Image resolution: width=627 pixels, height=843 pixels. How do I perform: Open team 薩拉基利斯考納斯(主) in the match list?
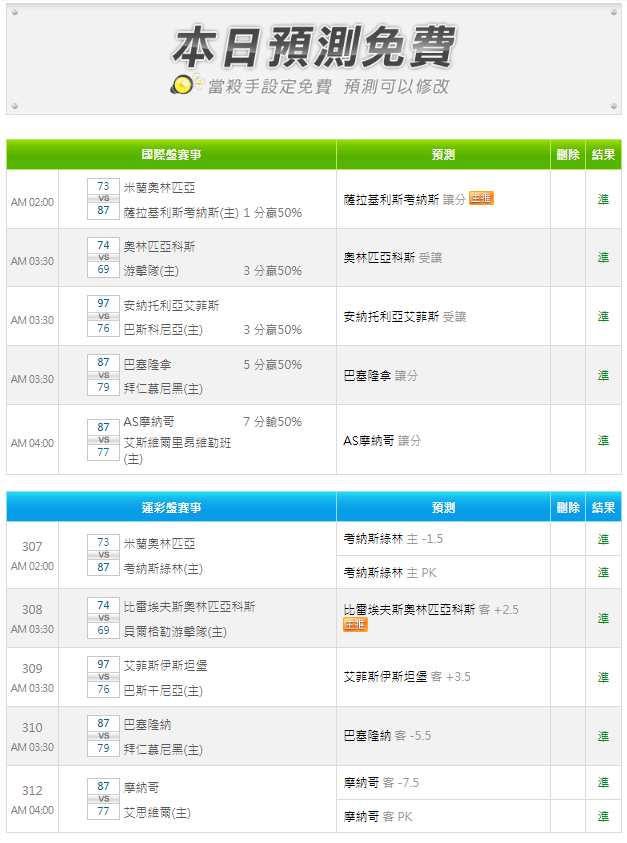[181, 213]
